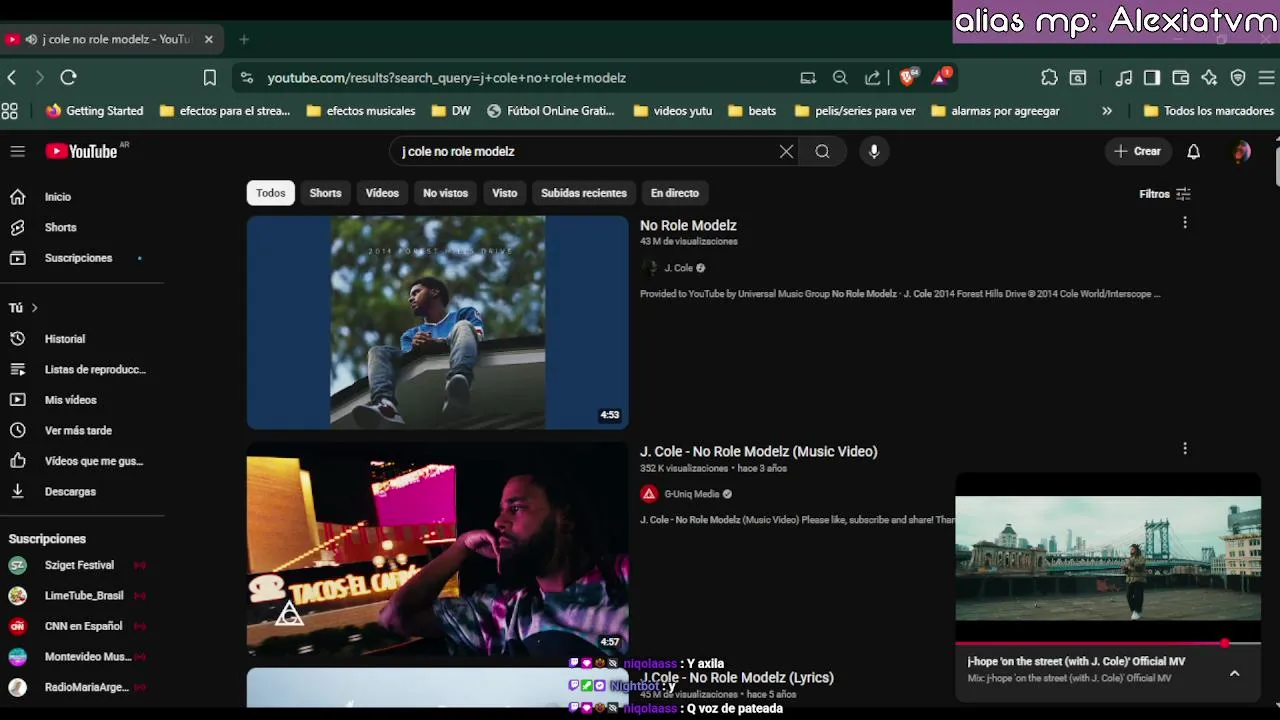1280x720 pixels.
Task: Select the Vídeos filter chip
Action: click(x=382, y=193)
